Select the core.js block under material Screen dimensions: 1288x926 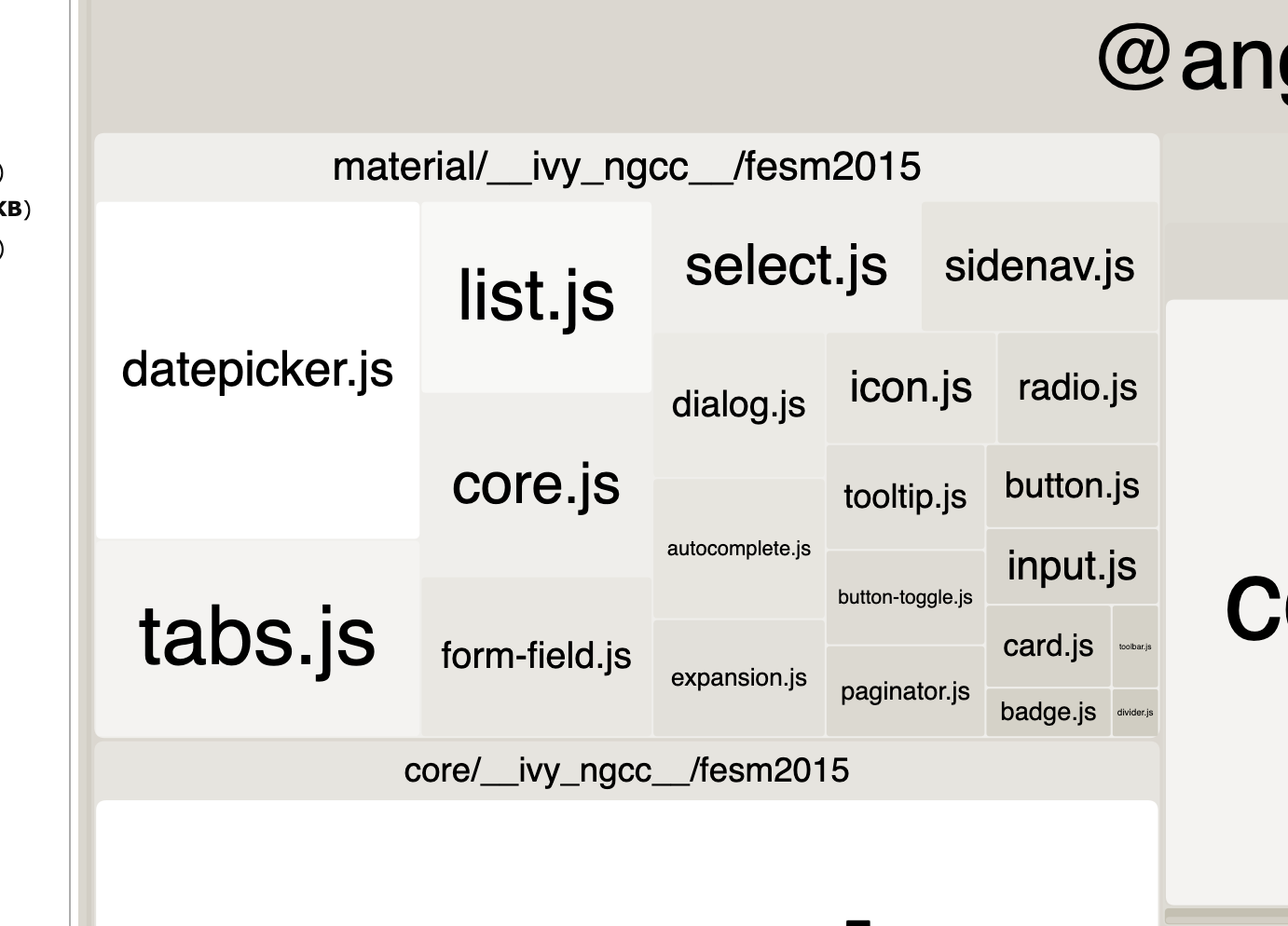tap(536, 484)
